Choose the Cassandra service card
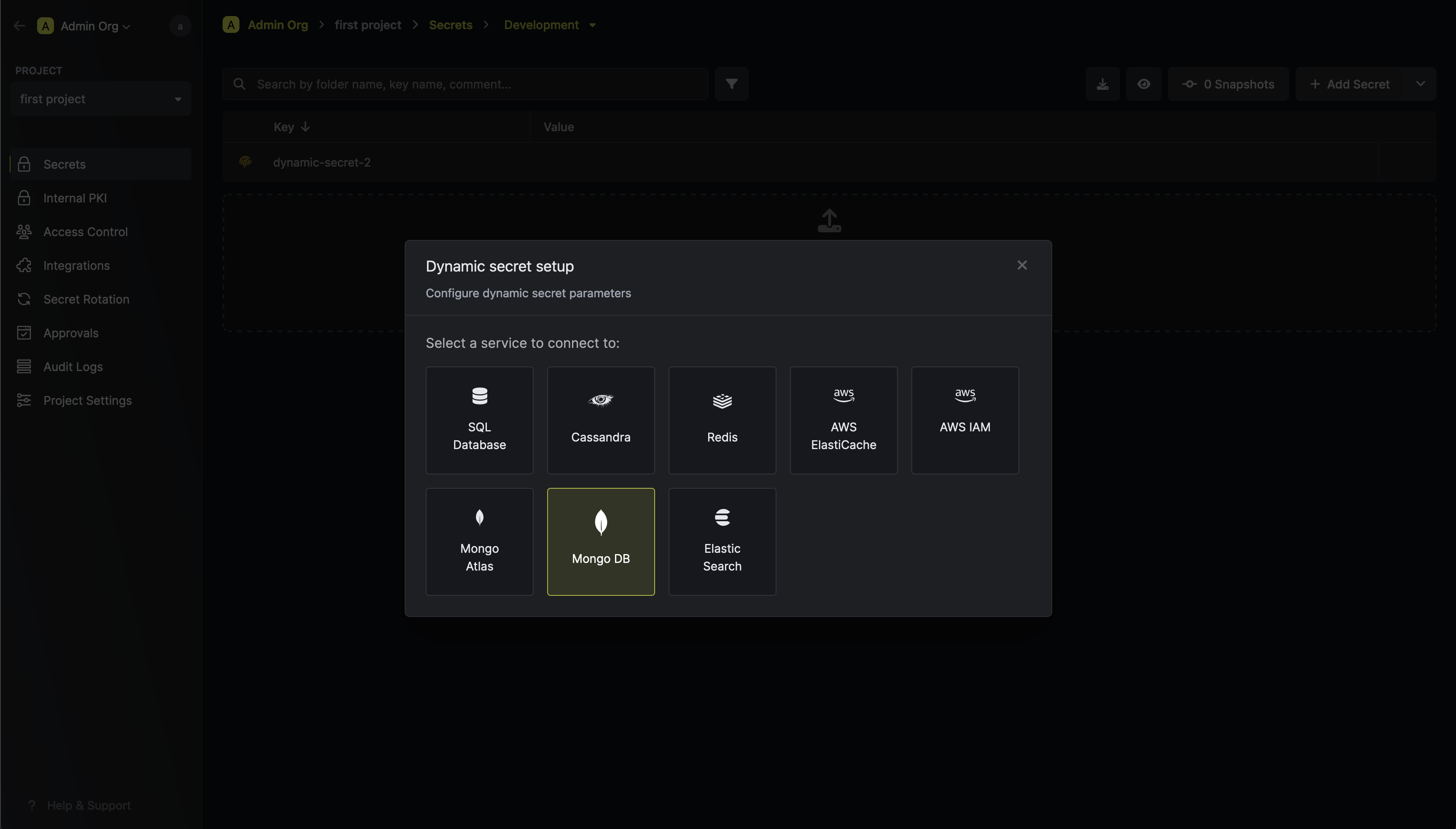The image size is (1456, 829). click(x=601, y=420)
